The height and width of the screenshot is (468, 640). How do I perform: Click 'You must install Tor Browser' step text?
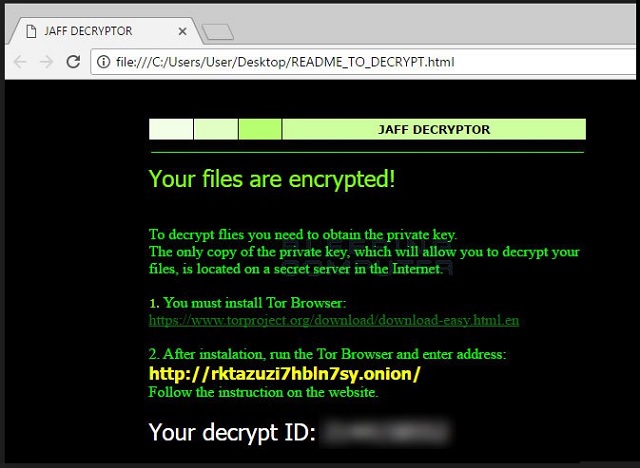248,303
